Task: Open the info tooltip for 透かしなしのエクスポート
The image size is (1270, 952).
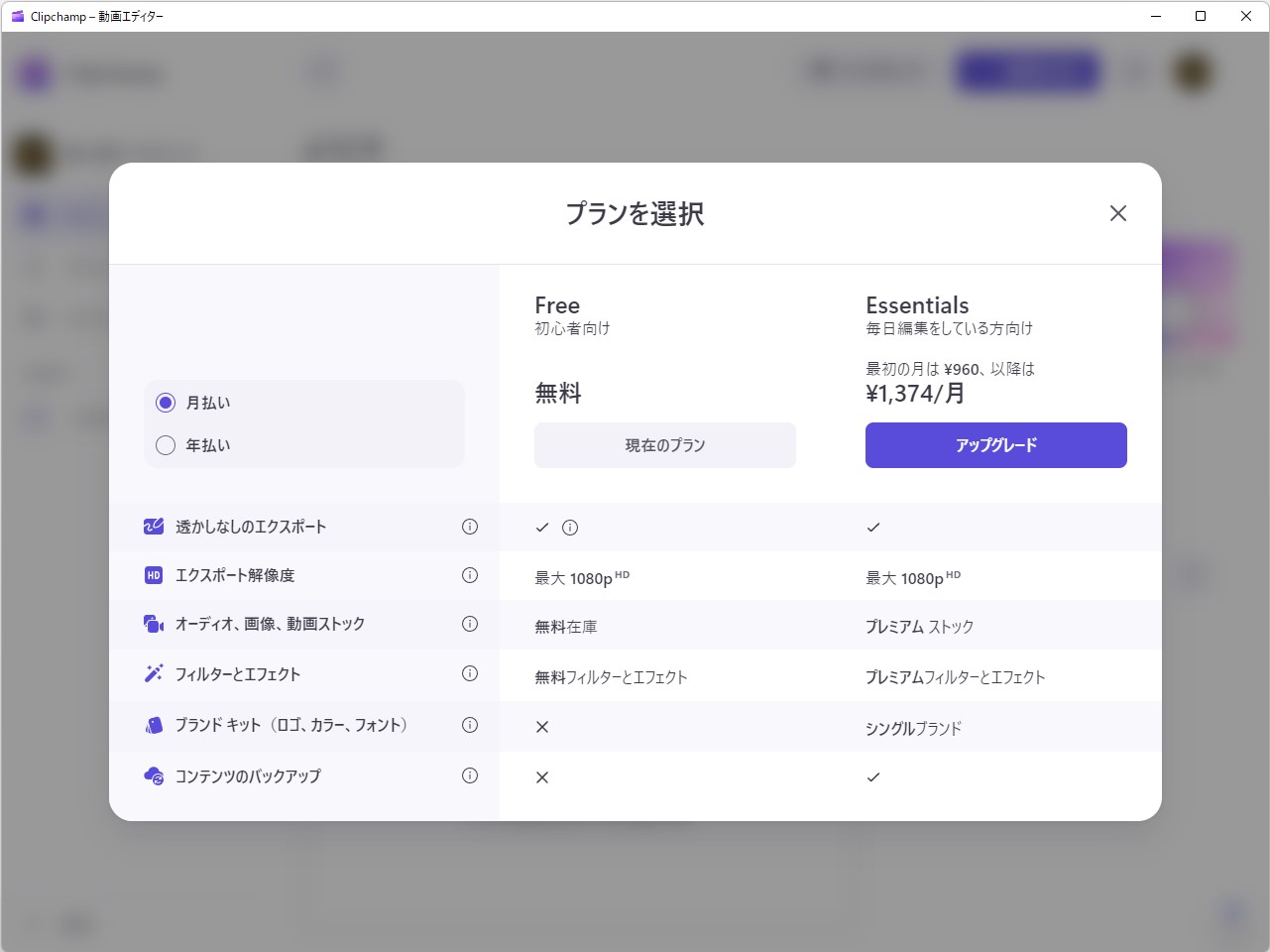Action: (470, 527)
